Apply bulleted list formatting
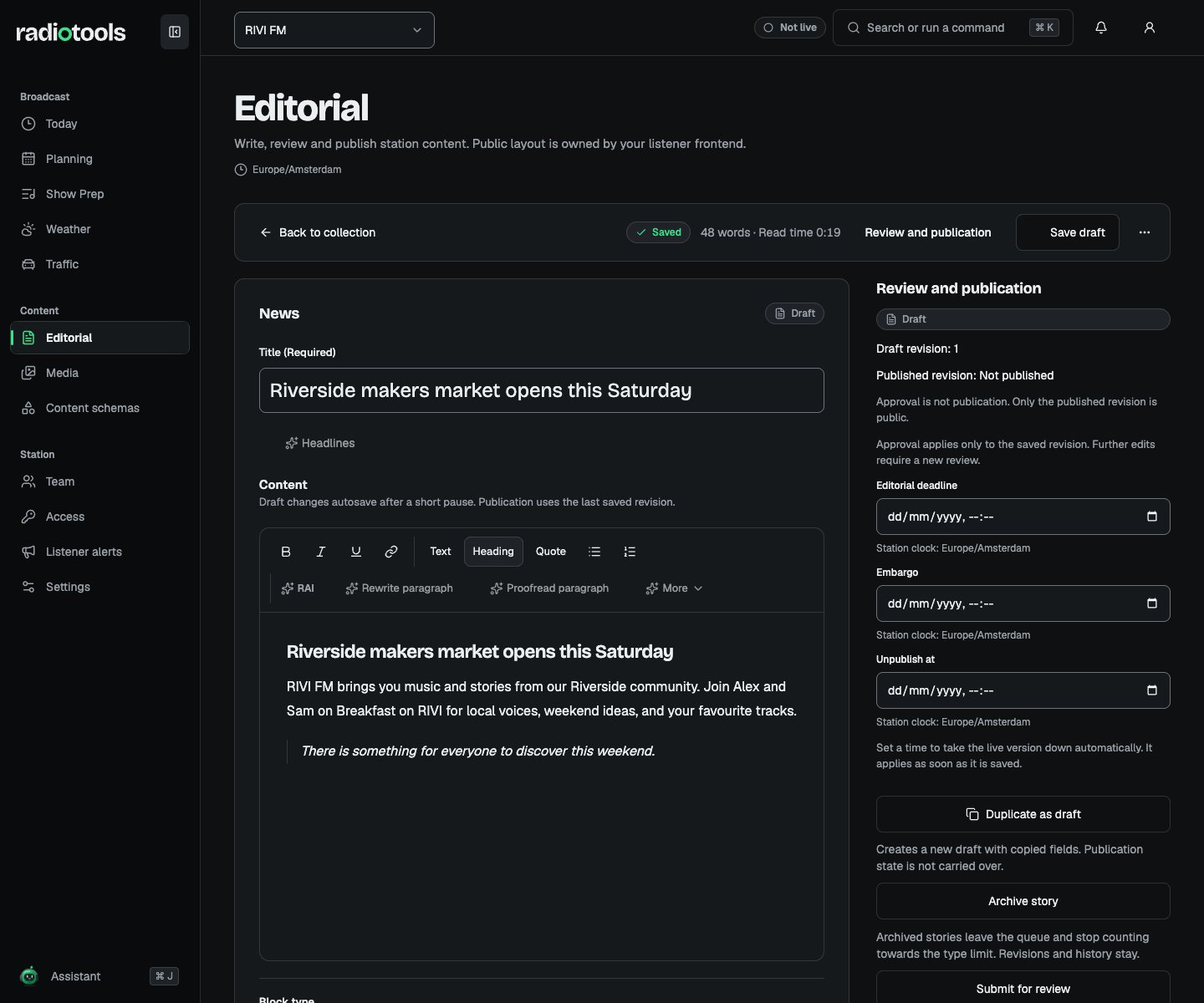 (x=594, y=552)
